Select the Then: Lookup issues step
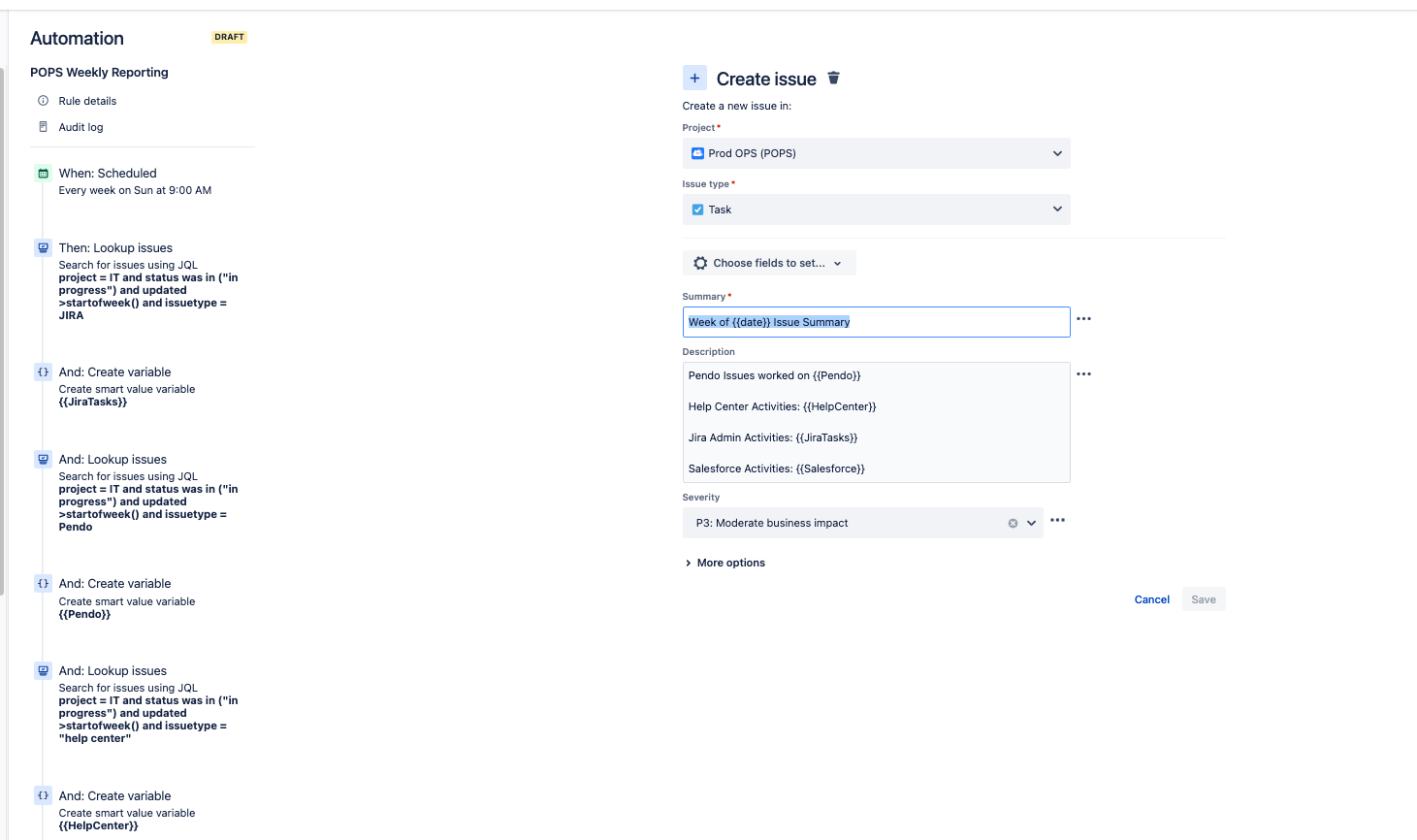 (x=143, y=281)
